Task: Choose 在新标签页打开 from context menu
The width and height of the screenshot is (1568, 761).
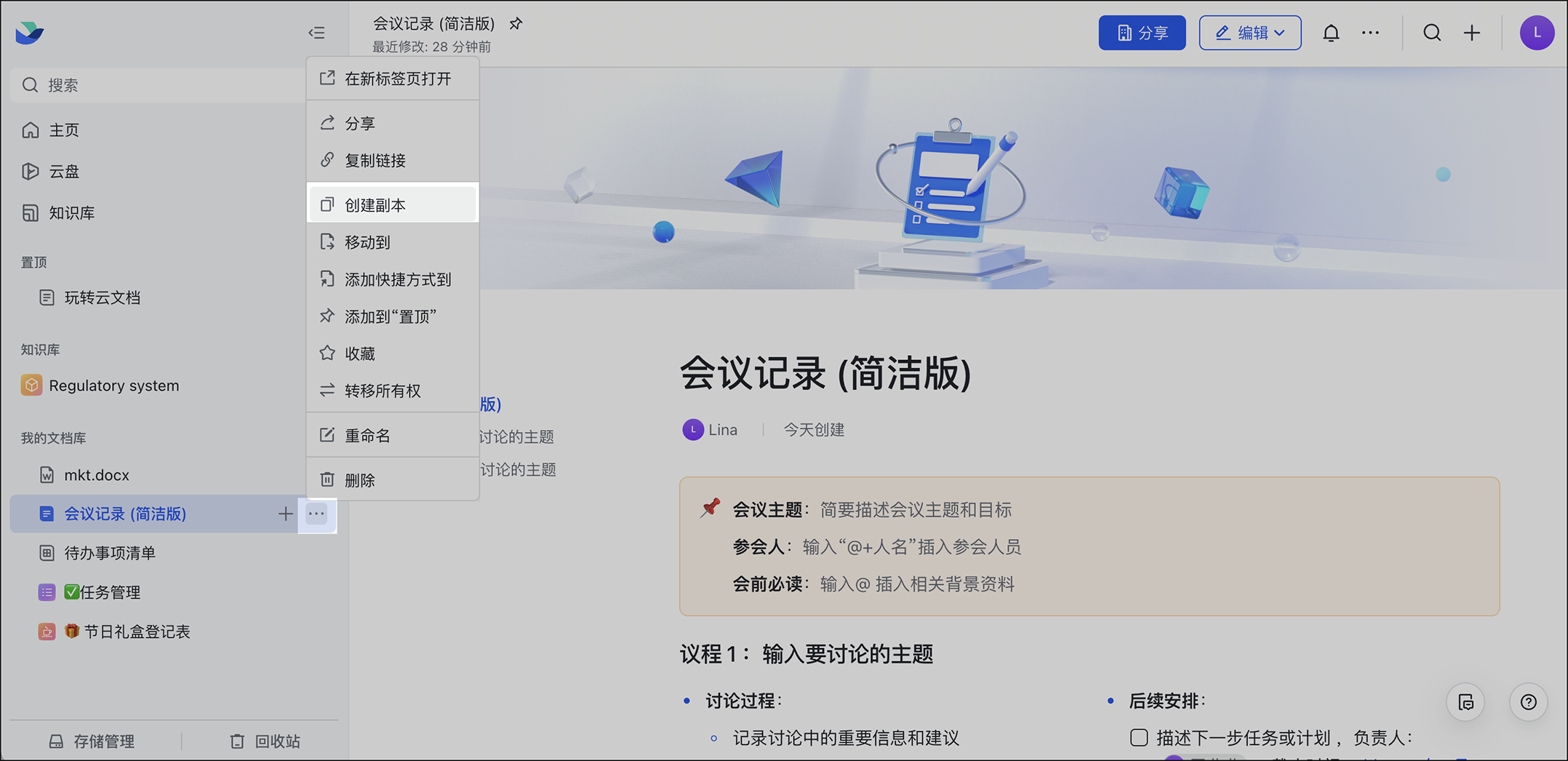Action: point(393,79)
